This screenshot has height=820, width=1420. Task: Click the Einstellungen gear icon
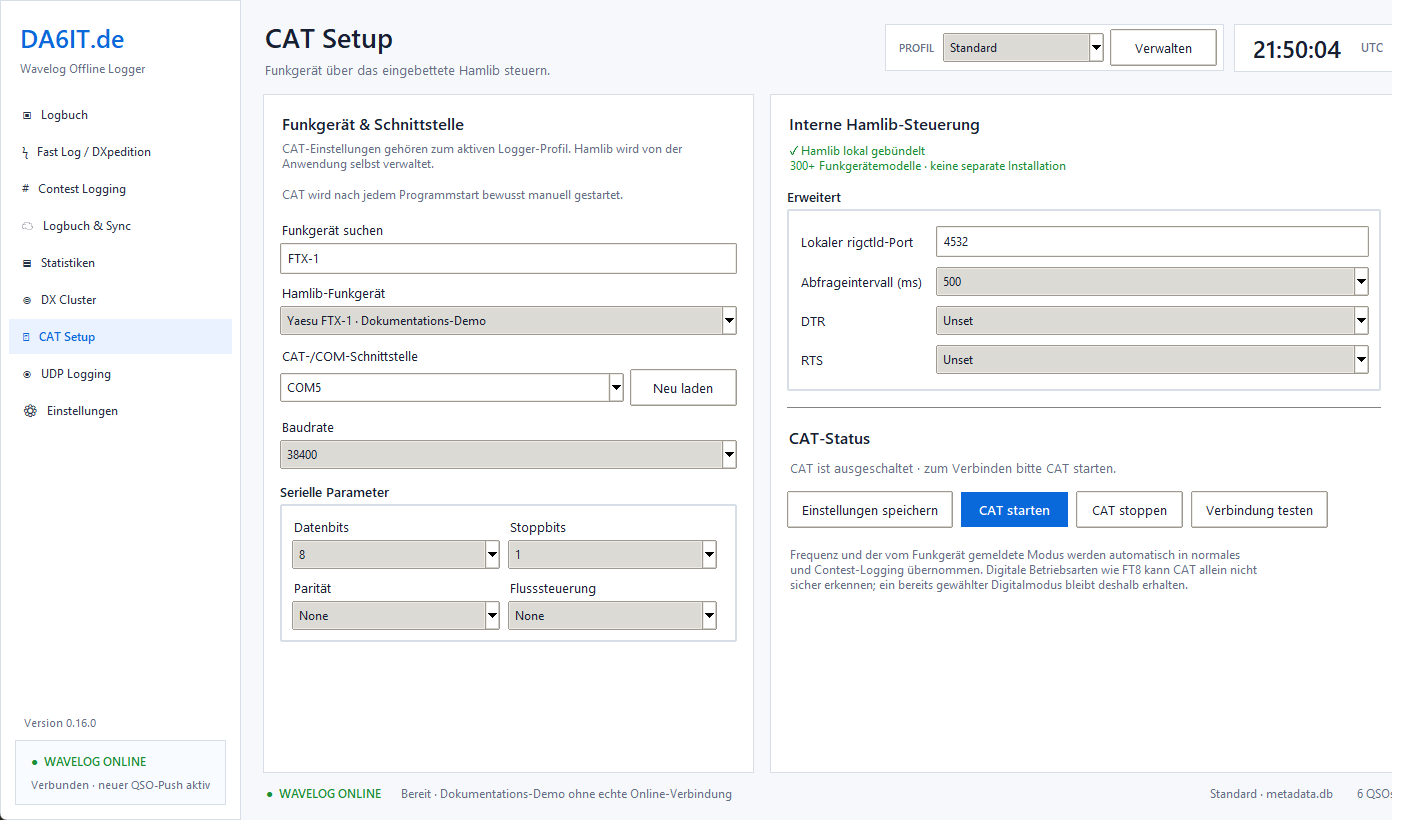click(30, 411)
